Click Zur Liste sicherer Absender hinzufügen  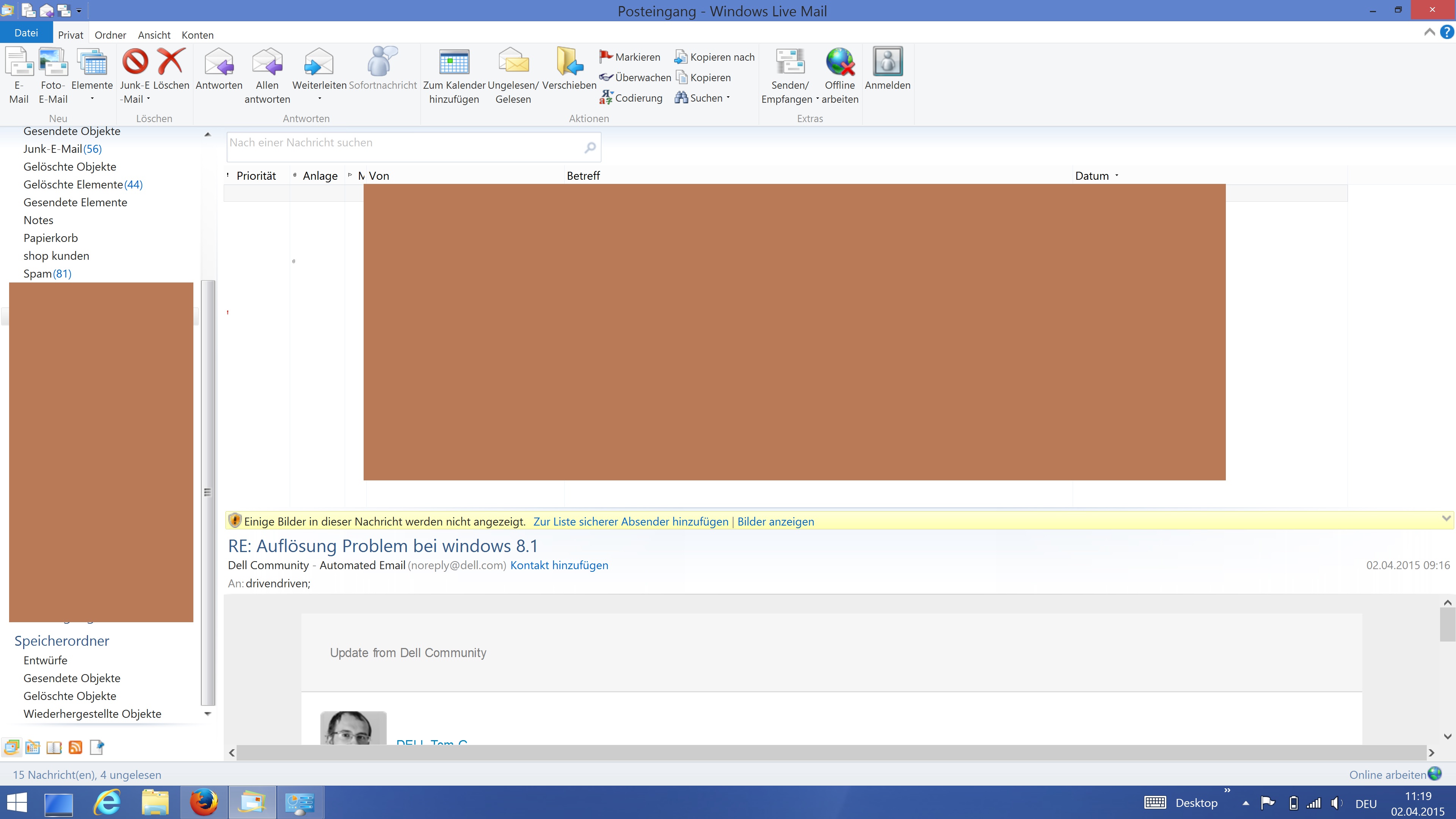631,522
